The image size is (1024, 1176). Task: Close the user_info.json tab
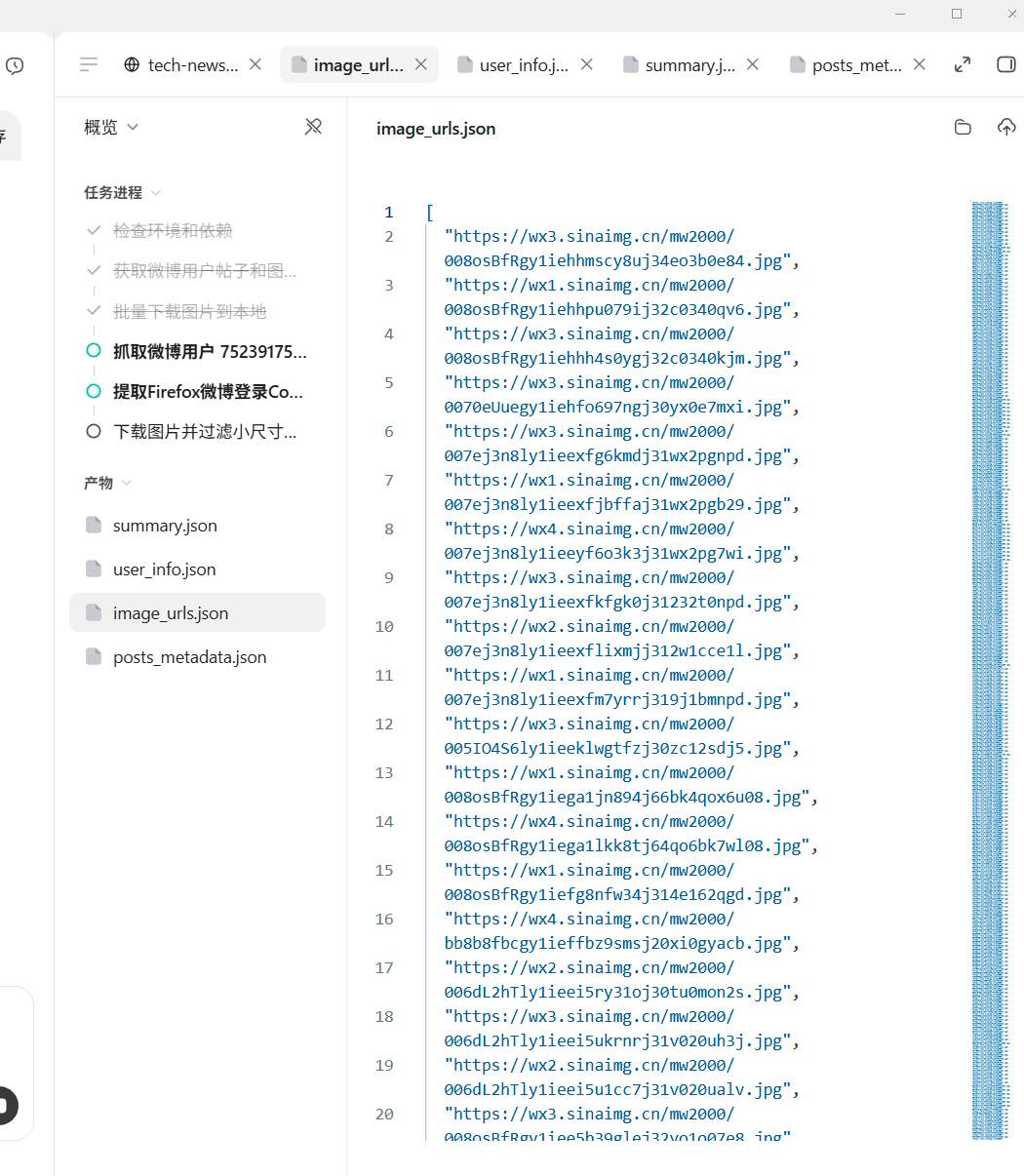(587, 64)
